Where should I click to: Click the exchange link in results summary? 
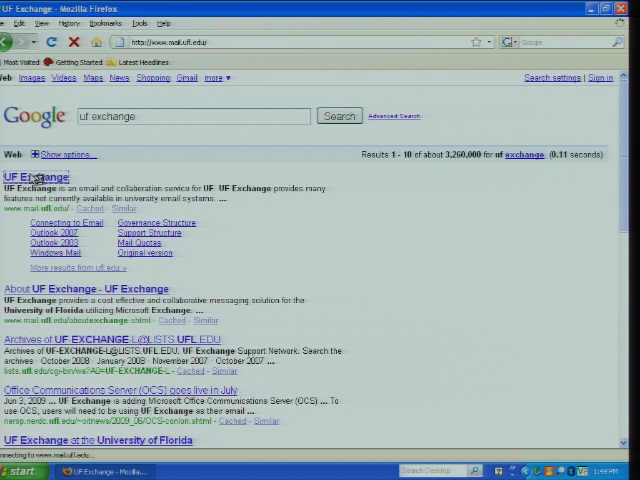[524, 155]
